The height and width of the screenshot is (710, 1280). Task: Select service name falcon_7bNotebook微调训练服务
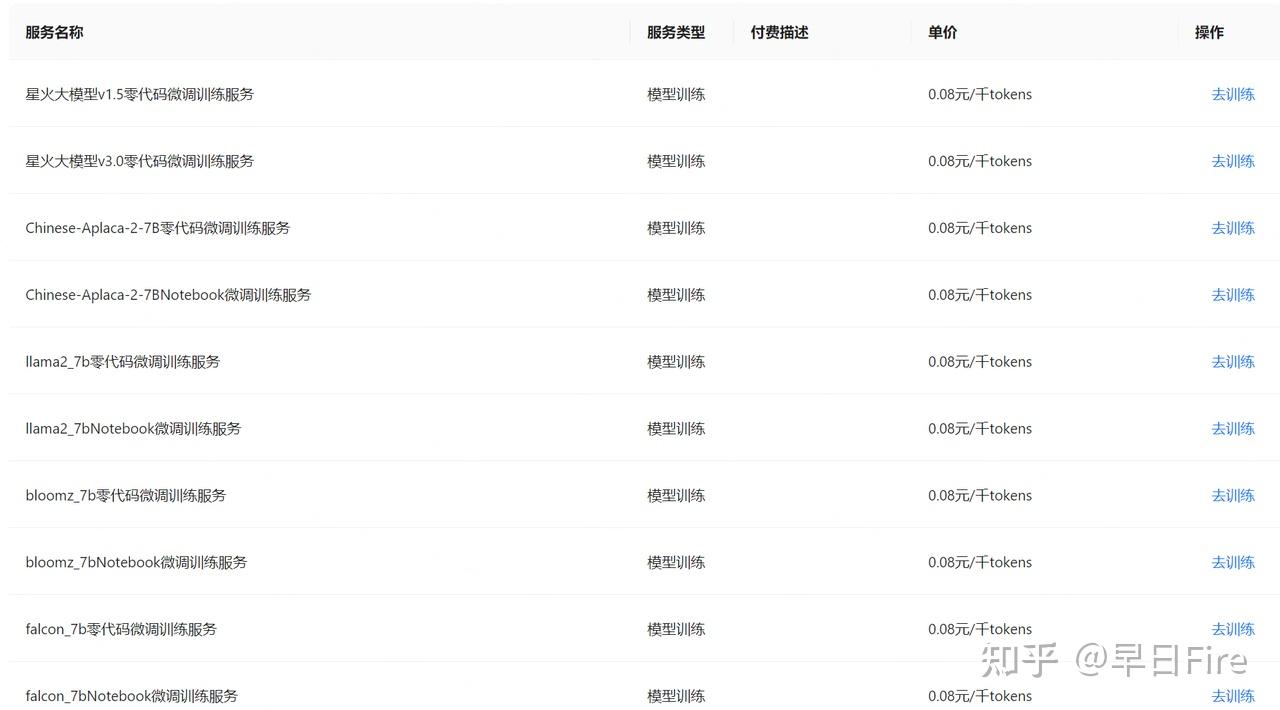[132, 696]
